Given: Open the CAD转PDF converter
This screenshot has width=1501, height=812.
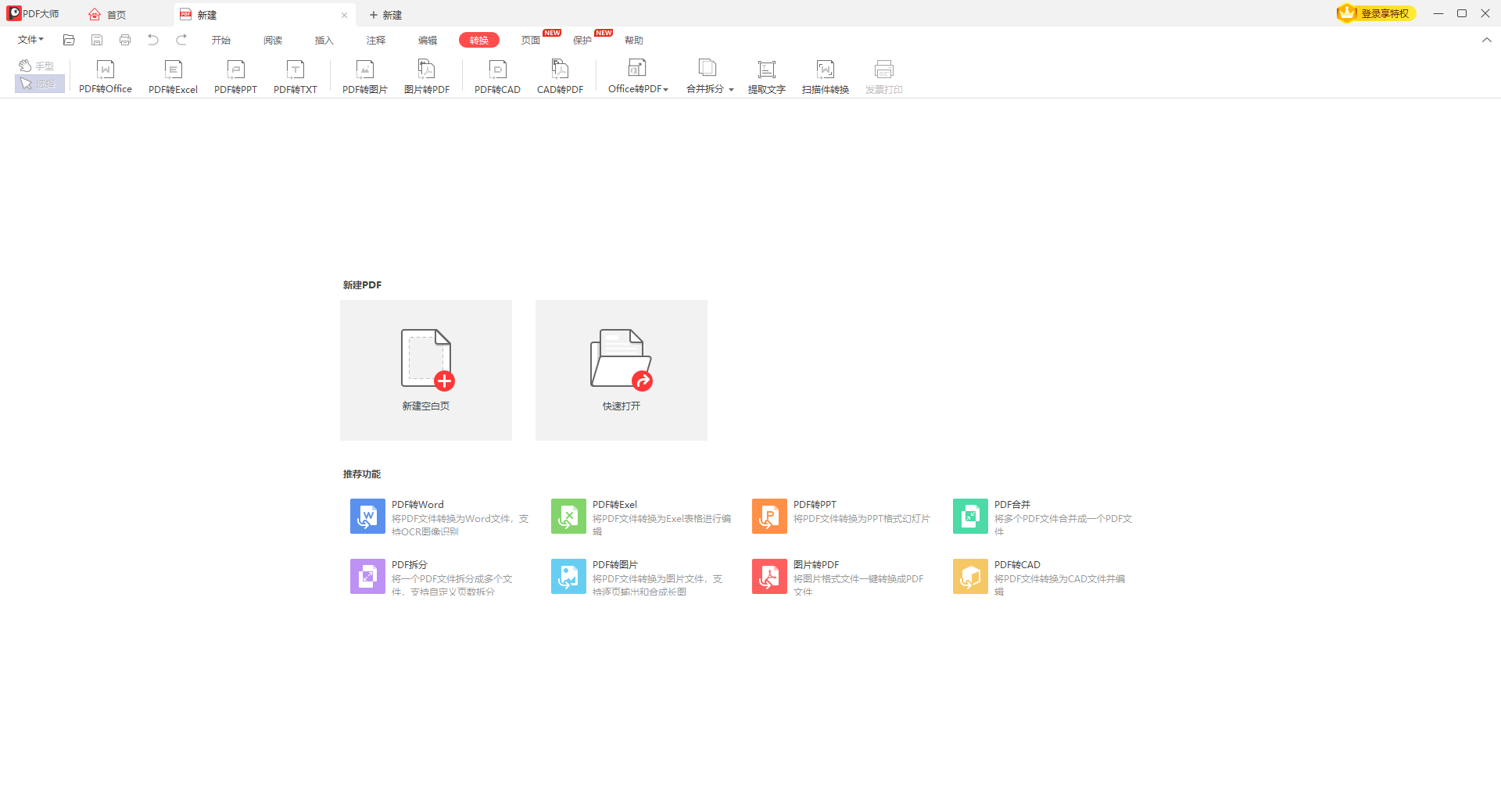Looking at the screenshot, I should (x=560, y=77).
